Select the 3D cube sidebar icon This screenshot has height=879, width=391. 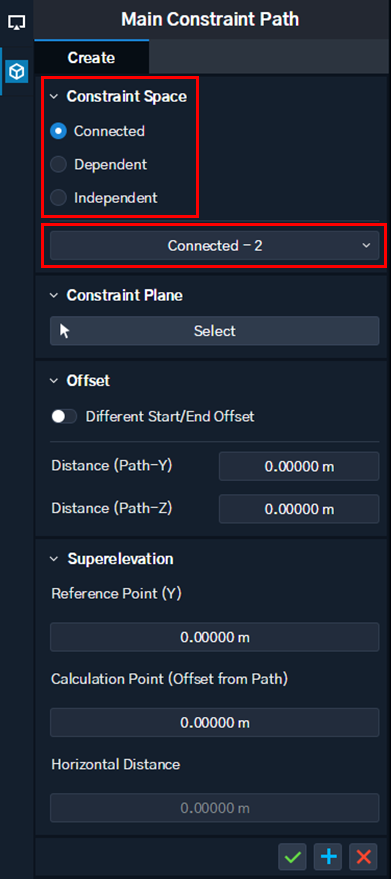coord(17,72)
